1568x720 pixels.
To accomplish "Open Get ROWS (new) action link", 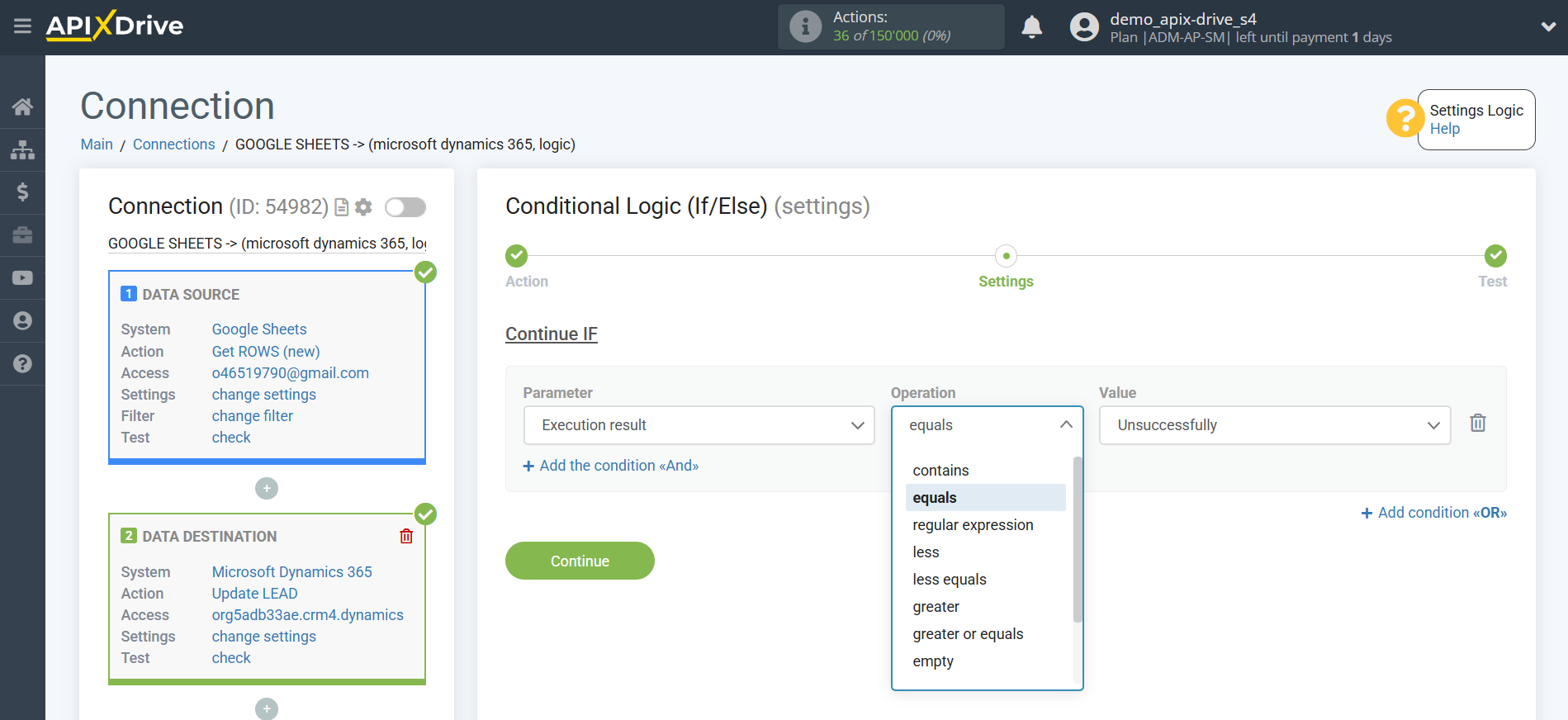I will (266, 352).
